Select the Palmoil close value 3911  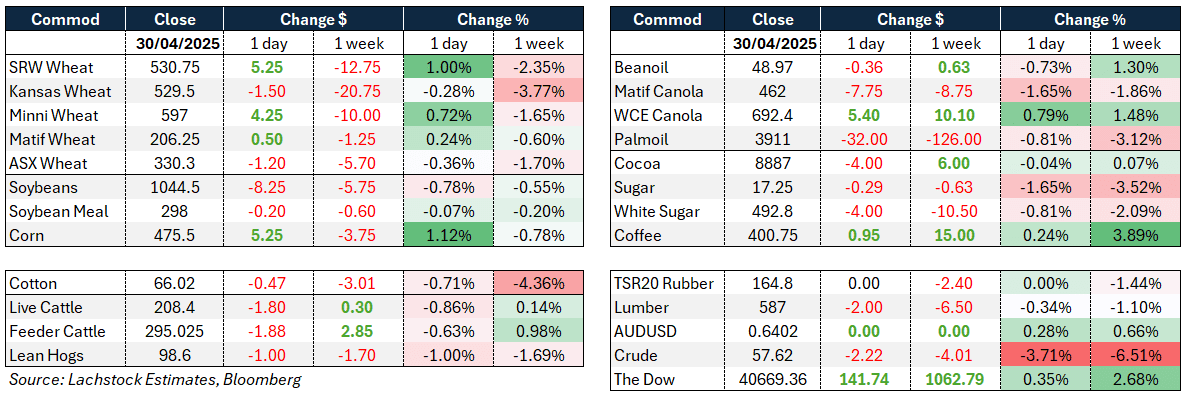click(x=774, y=141)
